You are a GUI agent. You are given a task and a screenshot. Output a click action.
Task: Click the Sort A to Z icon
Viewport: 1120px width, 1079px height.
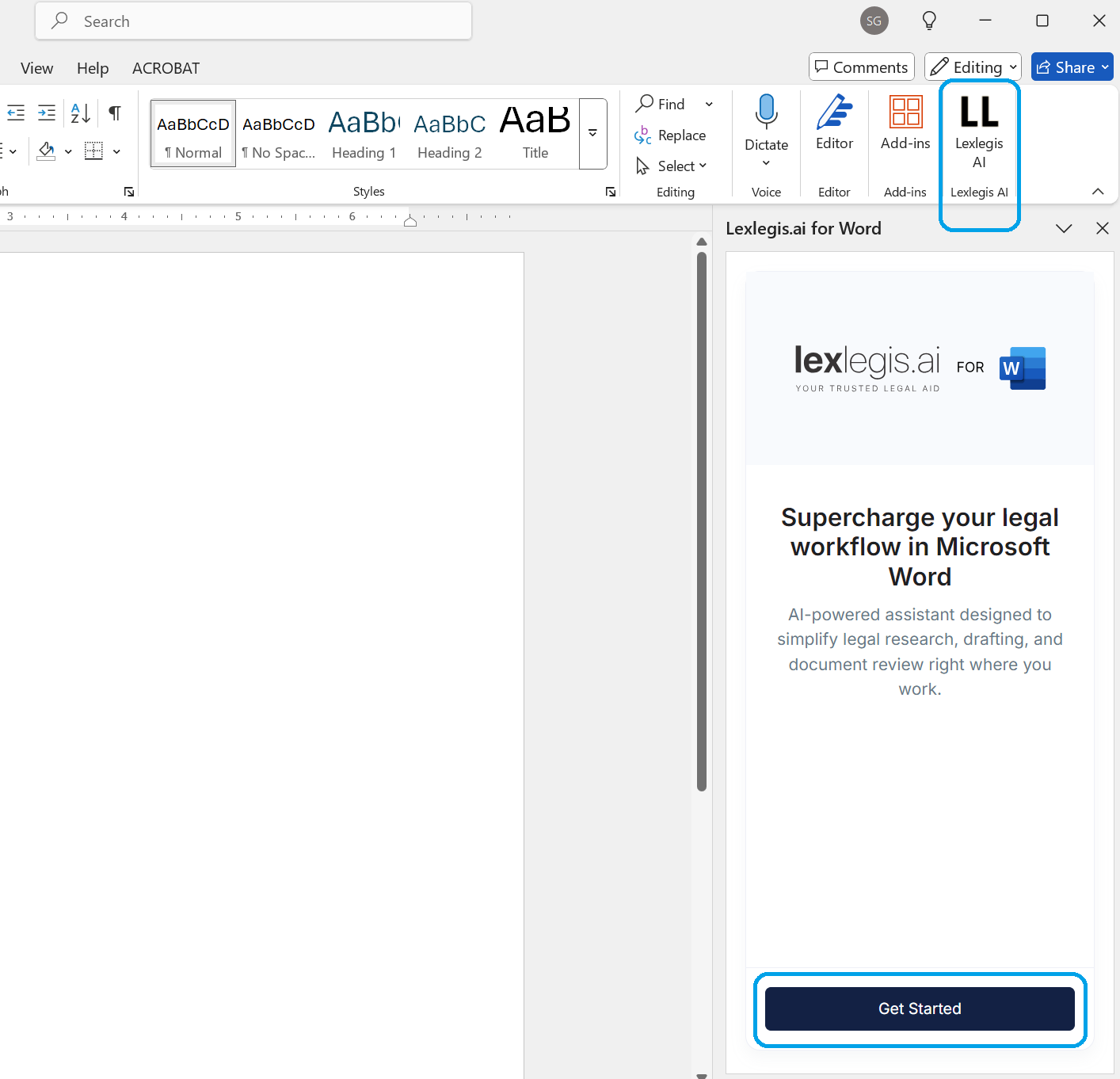tap(80, 112)
